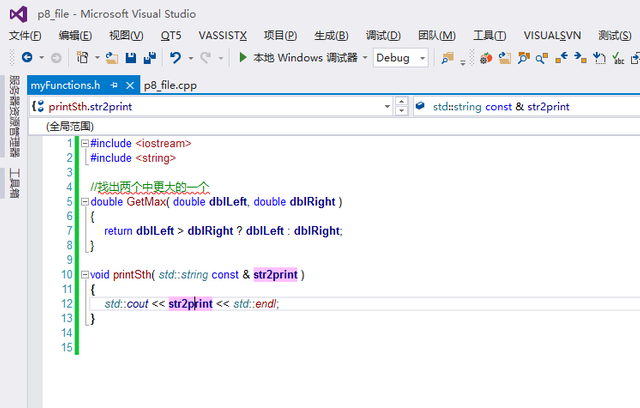Viewport: 640px width, 408px height.
Task: Click the braces context icon beside printSth.str2print
Action: [x=38, y=106]
